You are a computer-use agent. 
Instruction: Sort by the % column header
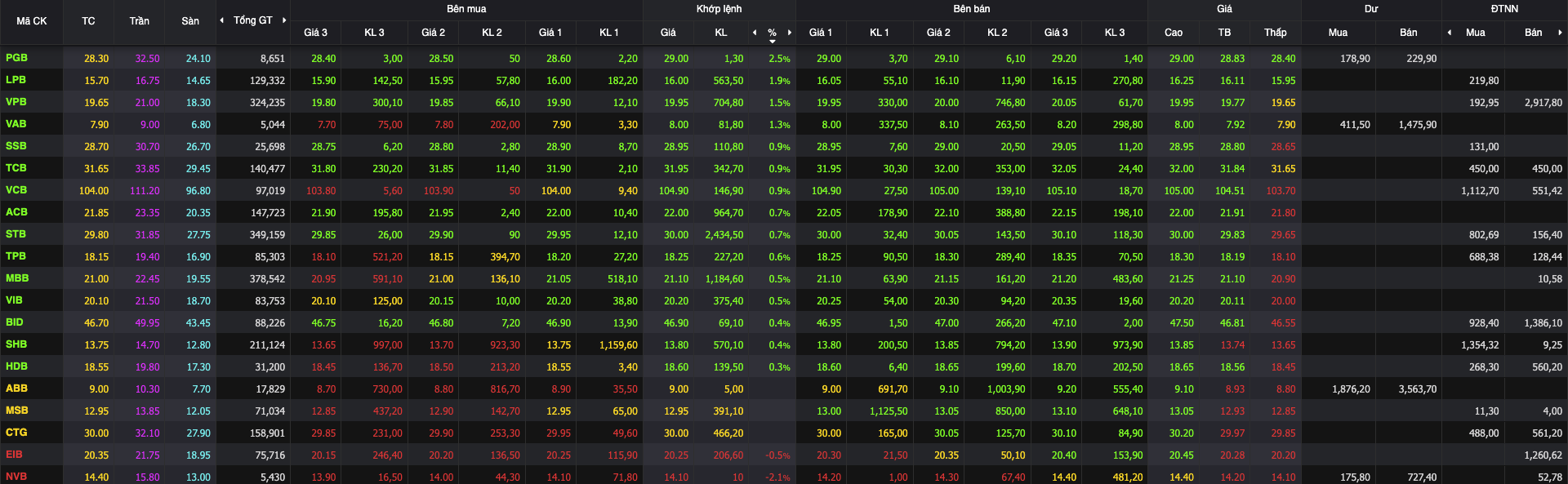(x=772, y=33)
